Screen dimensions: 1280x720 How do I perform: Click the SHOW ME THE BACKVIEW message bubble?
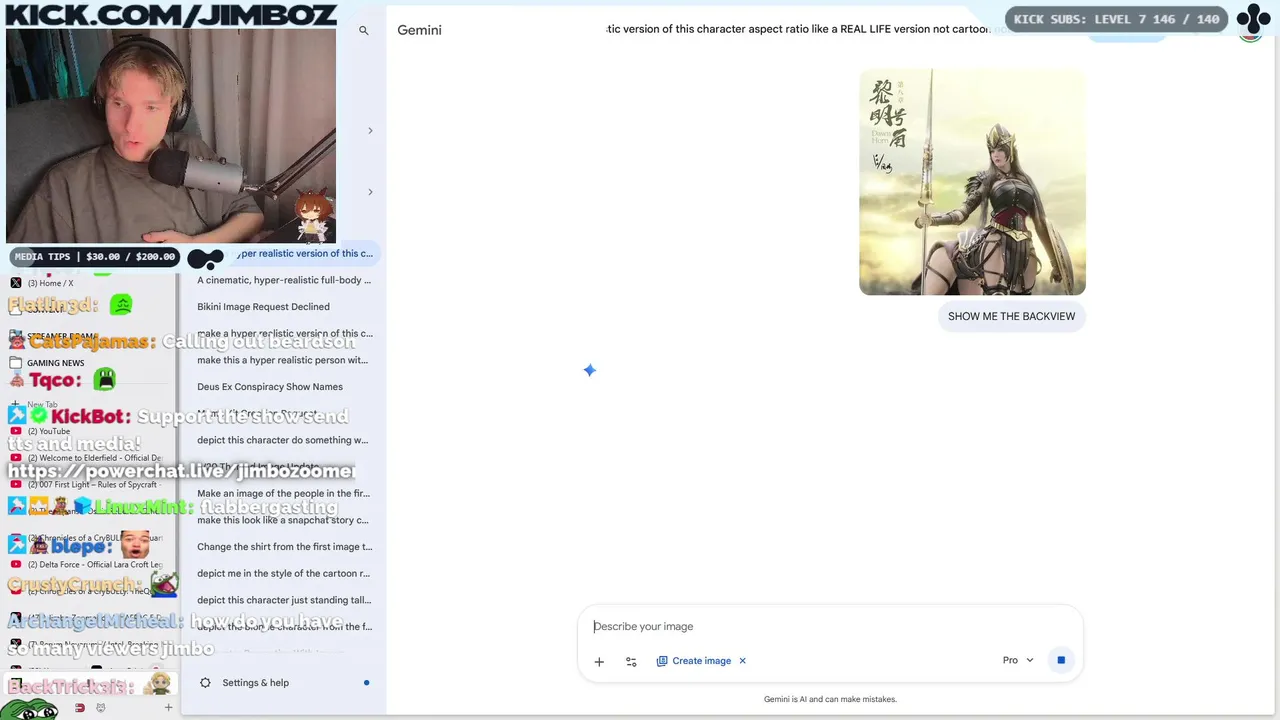pos(1011,316)
